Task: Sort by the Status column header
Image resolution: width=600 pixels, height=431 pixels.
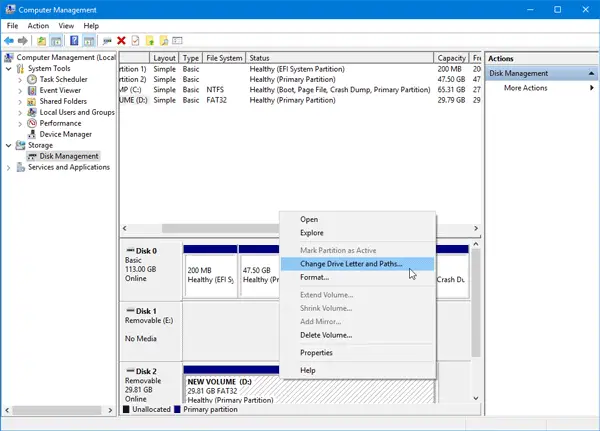Action: click(x=339, y=58)
